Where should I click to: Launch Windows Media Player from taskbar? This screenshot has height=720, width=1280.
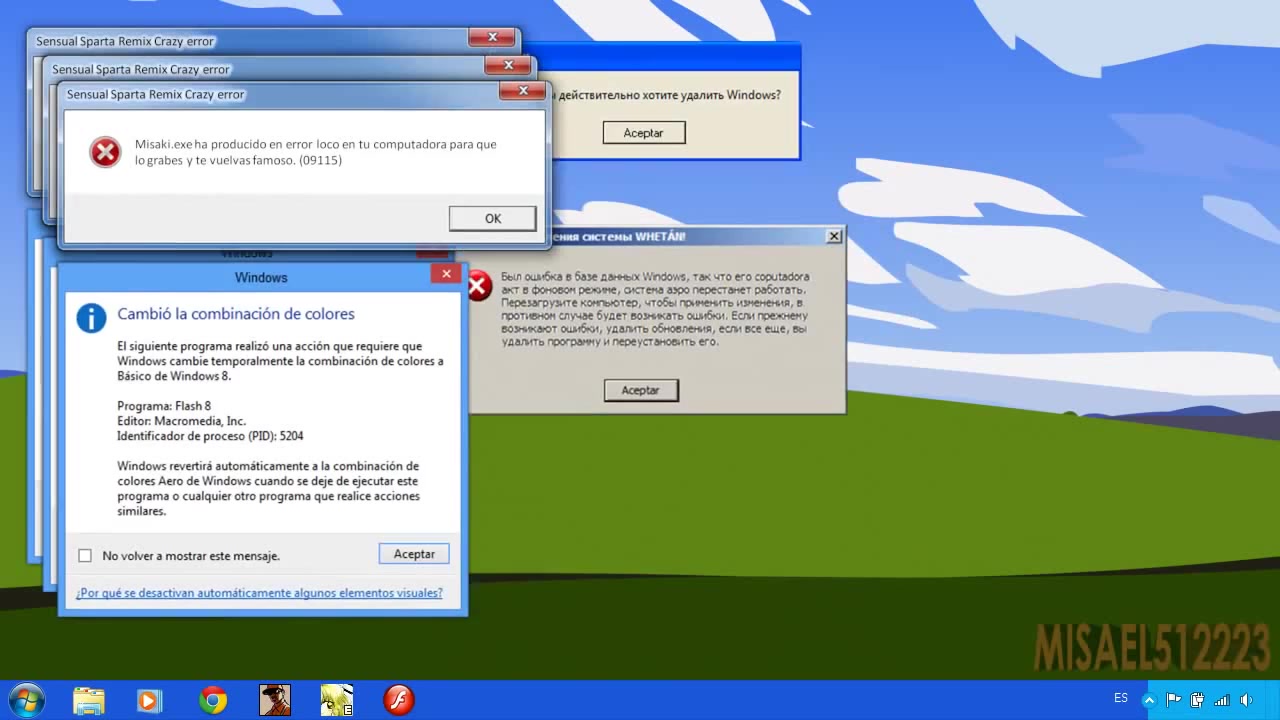point(149,700)
